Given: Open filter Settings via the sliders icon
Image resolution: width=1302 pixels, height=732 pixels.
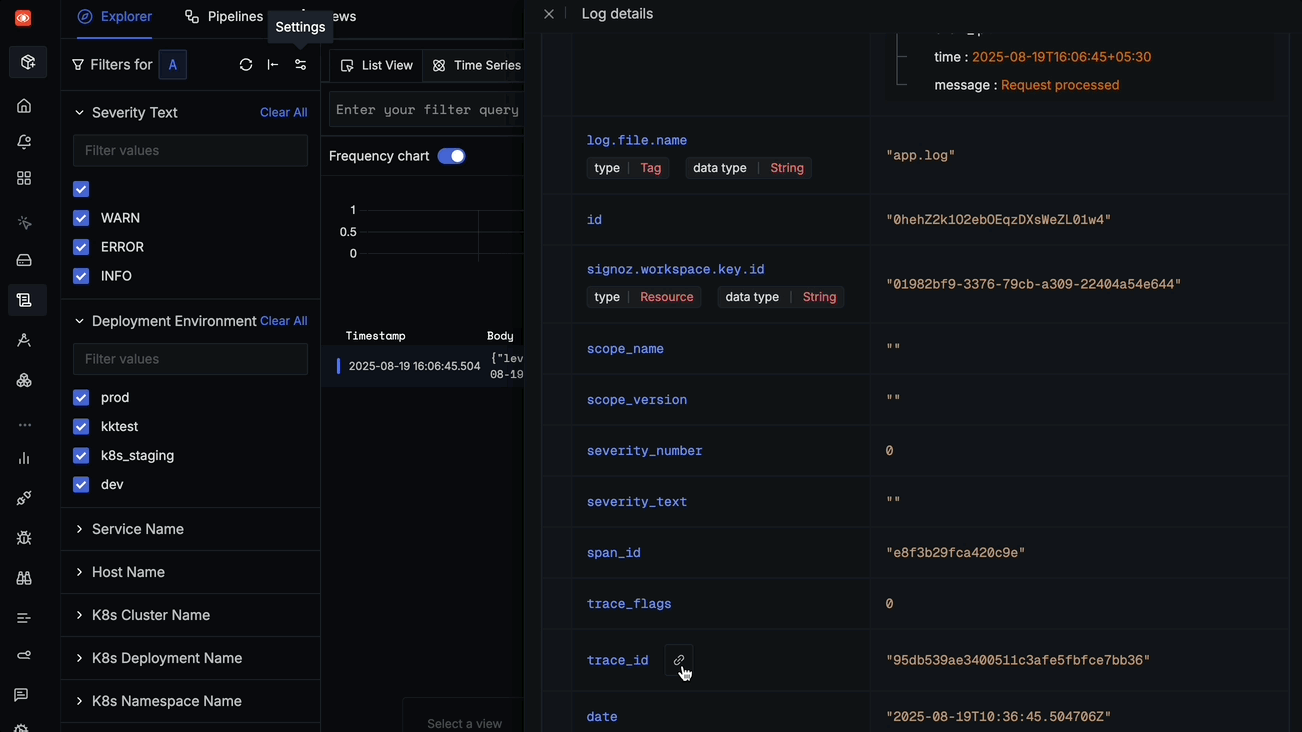Looking at the screenshot, I should click(300, 65).
